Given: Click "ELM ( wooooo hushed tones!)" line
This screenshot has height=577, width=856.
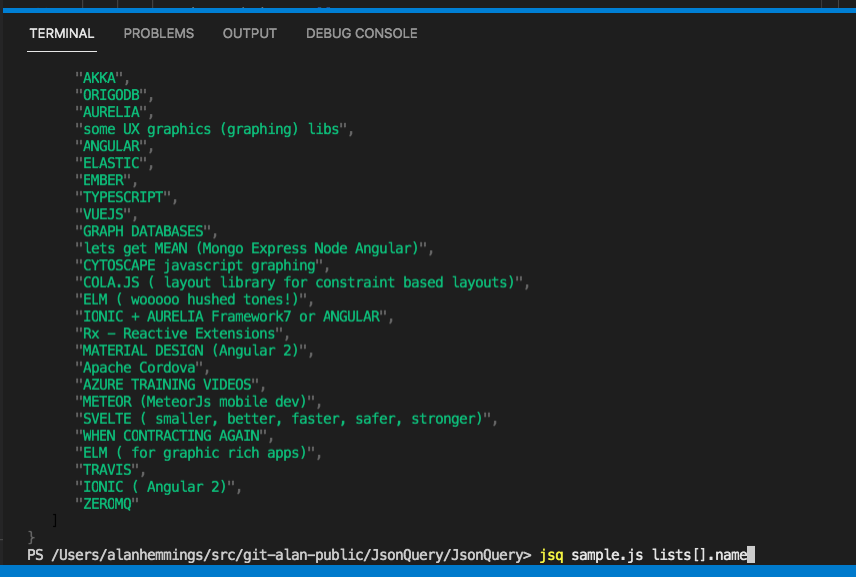Looking at the screenshot, I should [x=194, y=299].
